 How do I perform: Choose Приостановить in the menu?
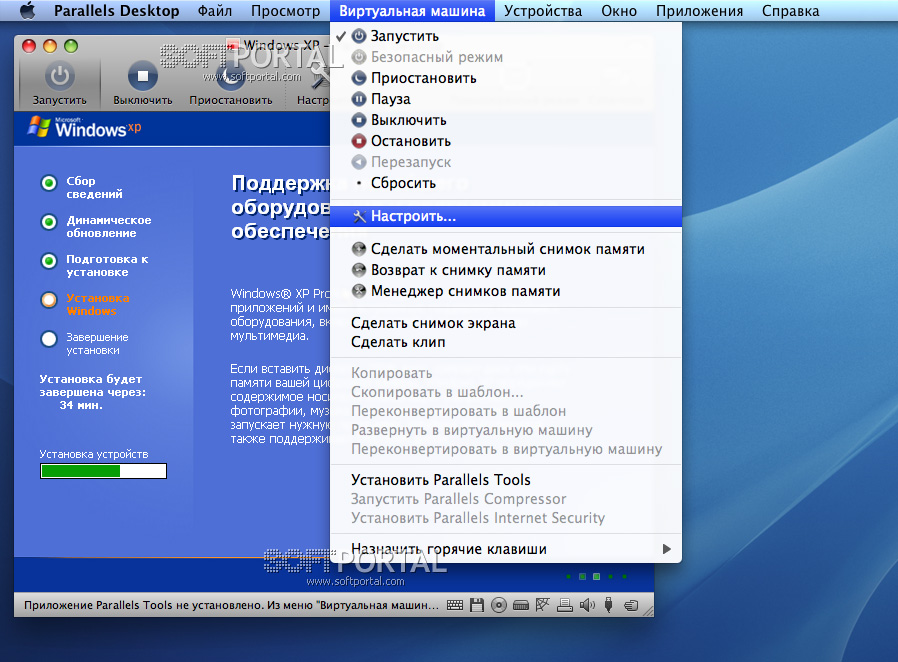506,78
